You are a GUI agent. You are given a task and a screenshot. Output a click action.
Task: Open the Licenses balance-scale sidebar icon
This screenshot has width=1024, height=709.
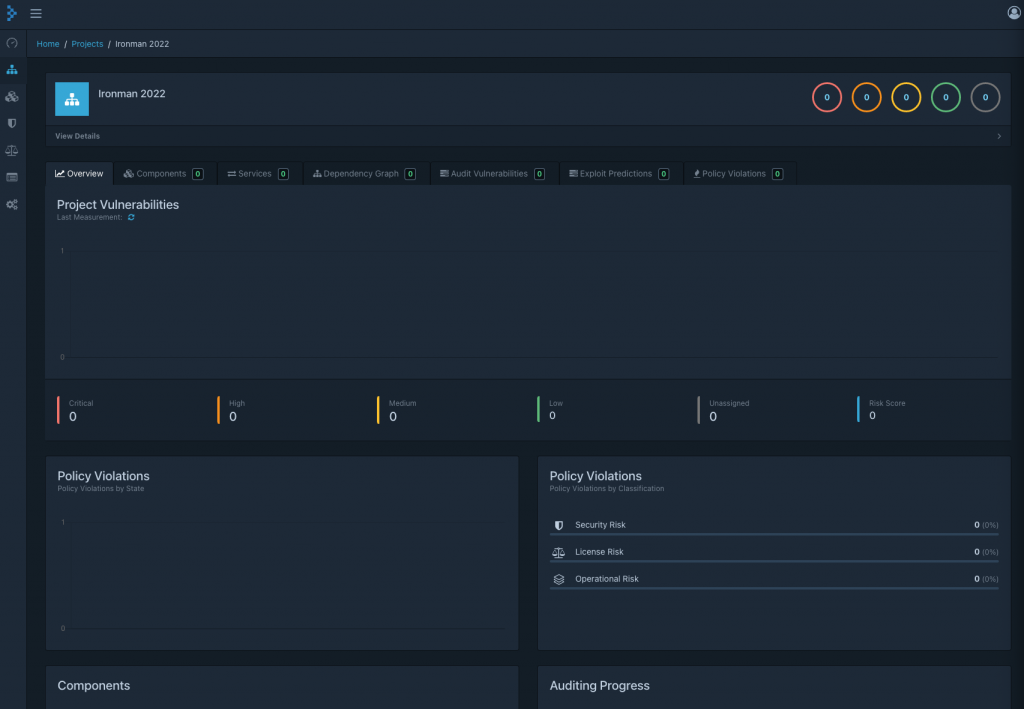click(12, 150)
